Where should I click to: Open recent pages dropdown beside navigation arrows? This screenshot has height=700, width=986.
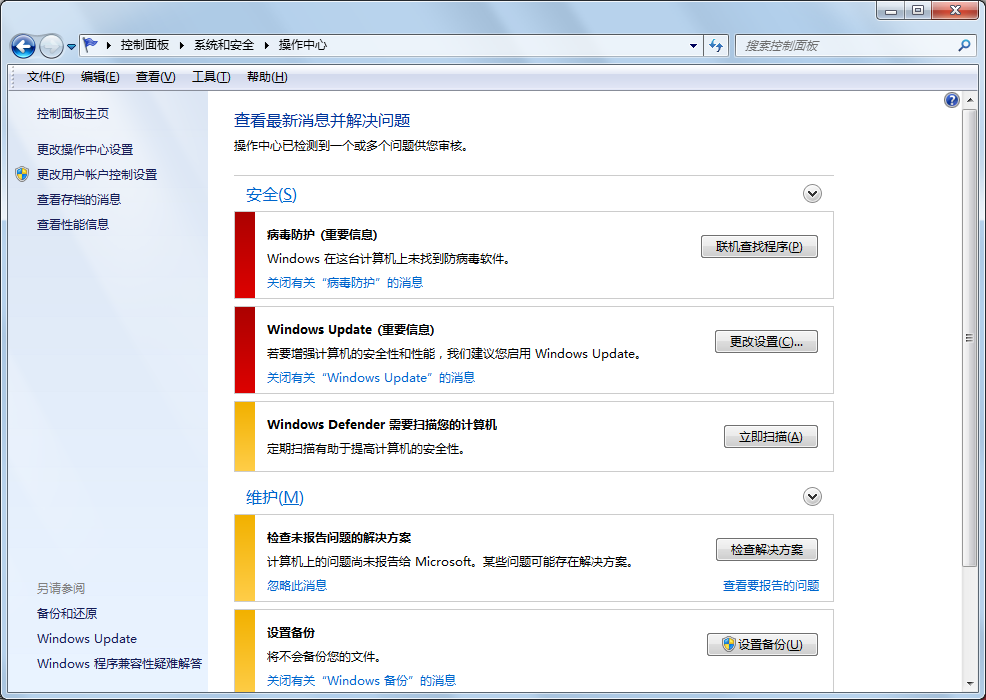pos(71,47)
